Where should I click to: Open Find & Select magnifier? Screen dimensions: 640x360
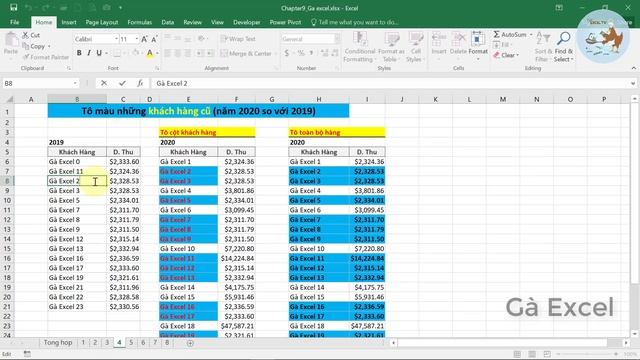coord(564,47)
